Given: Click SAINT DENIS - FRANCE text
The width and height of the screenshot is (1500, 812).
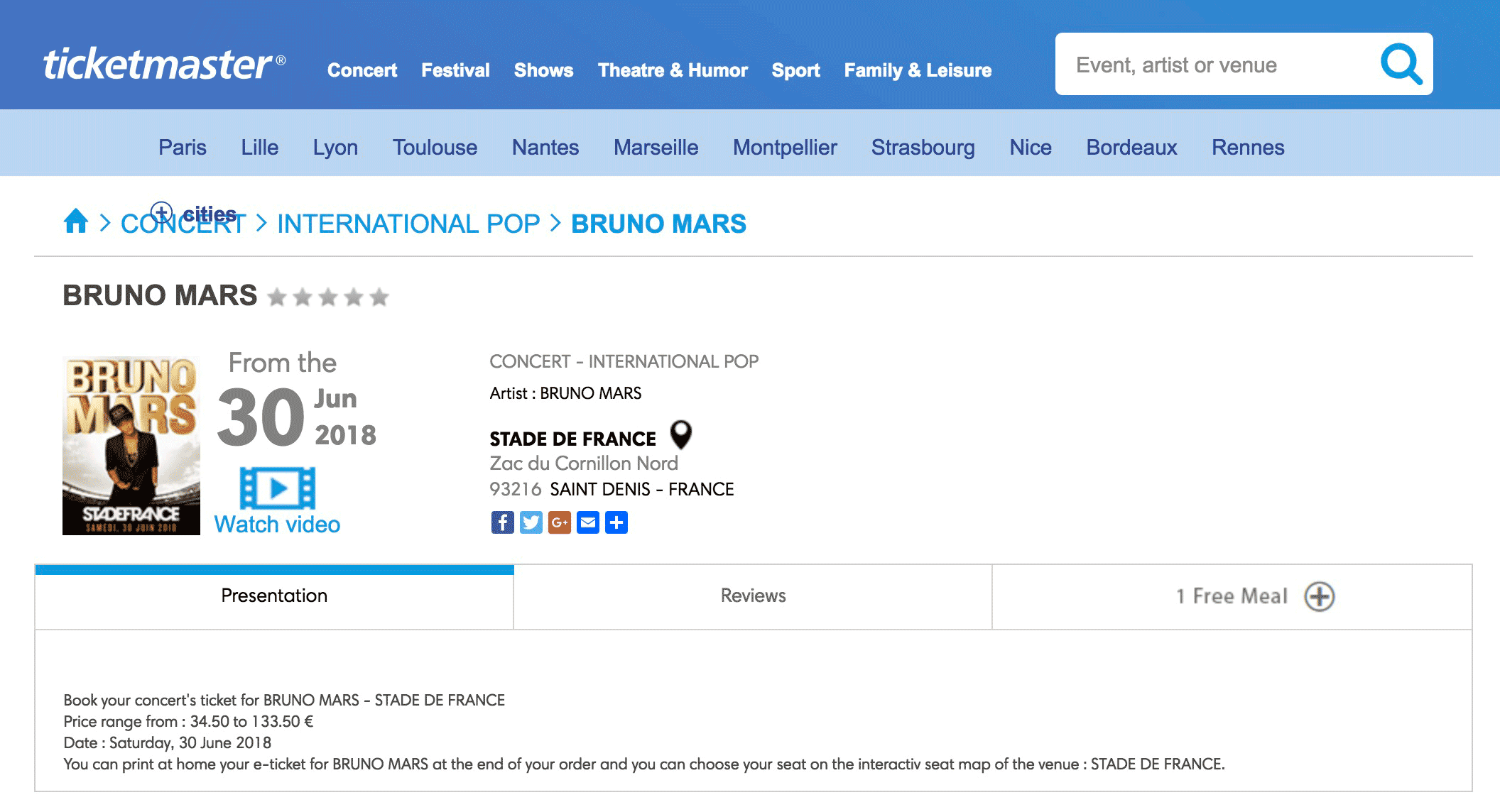Looking at the screenshot, I should click(x=642, y=490).
